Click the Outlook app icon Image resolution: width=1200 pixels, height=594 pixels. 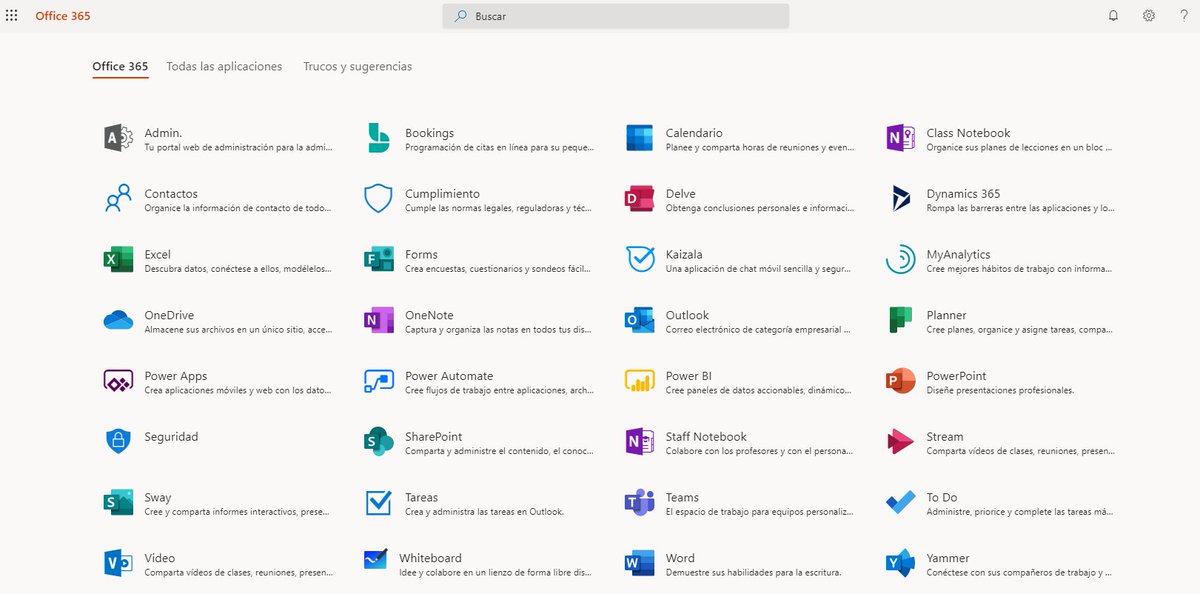pyautogui.click(x=639, y=321)
